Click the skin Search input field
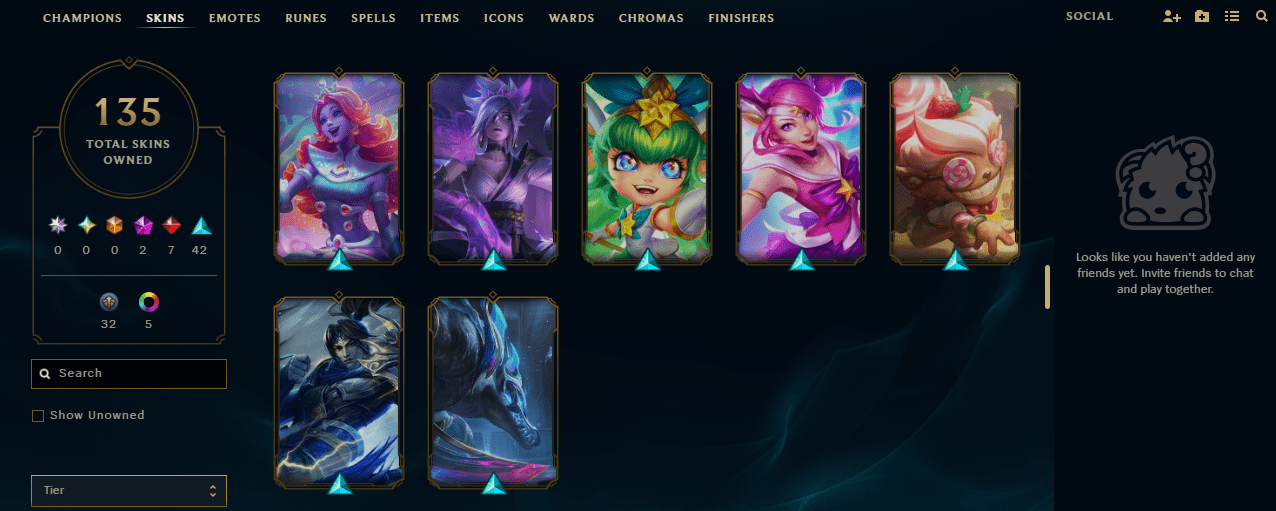Image resolution: width=1276 pixels, height=511 pixels. (x=129, y=374)
